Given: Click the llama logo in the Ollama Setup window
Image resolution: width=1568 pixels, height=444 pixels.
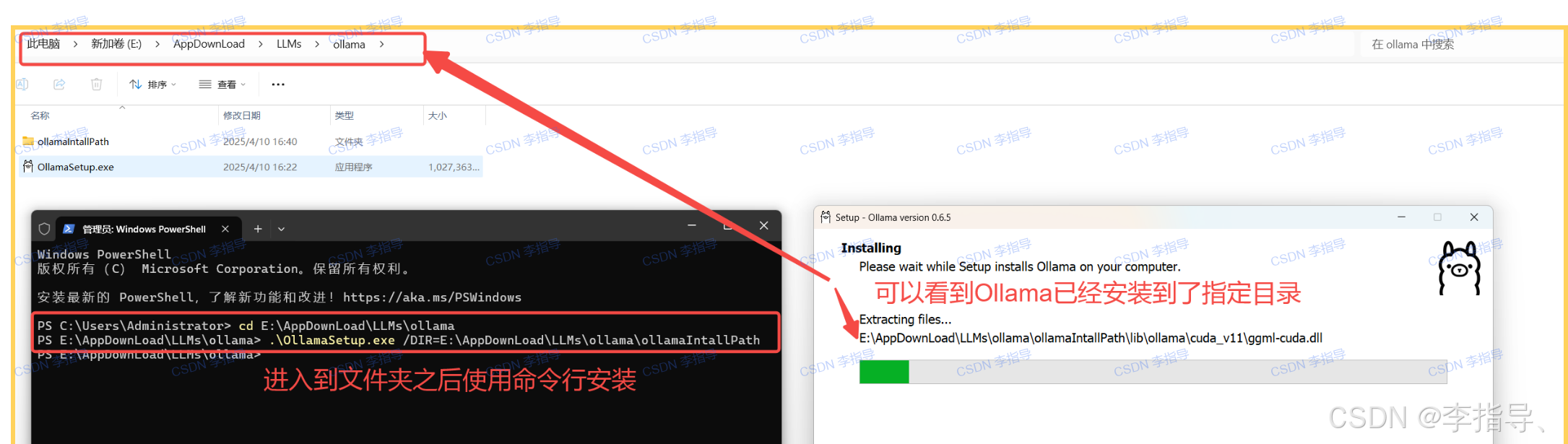Looking at the screenshot, I should point(1459,268).
